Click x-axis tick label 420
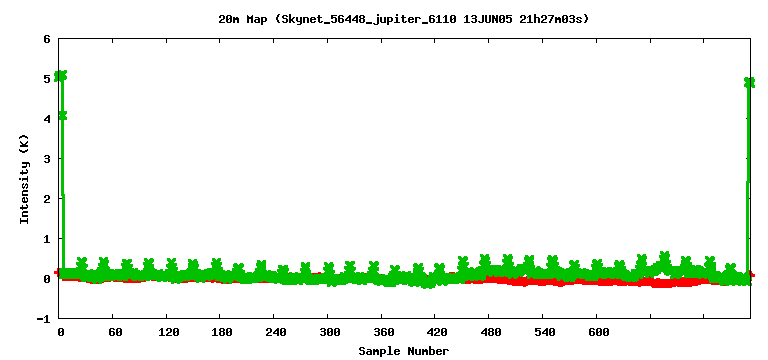The height and width of the screenshot is (360, 768). (437, 332)
